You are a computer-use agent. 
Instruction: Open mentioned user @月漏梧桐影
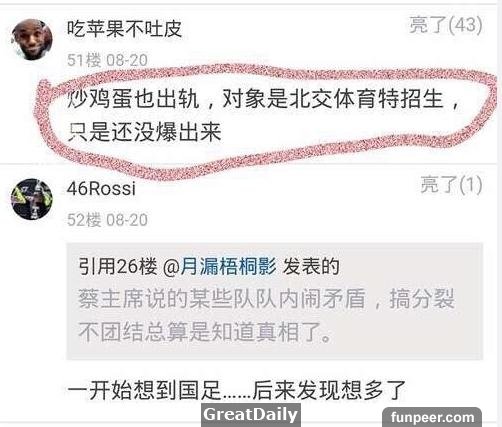tap(220, 267)
